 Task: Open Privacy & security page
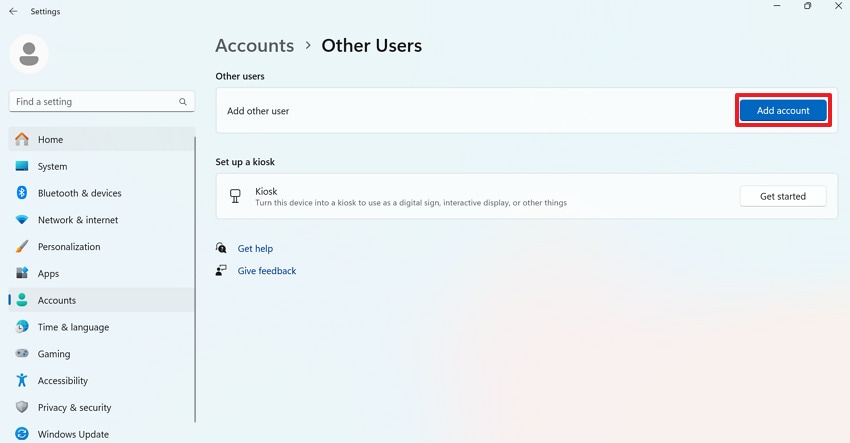click(101, 407)
